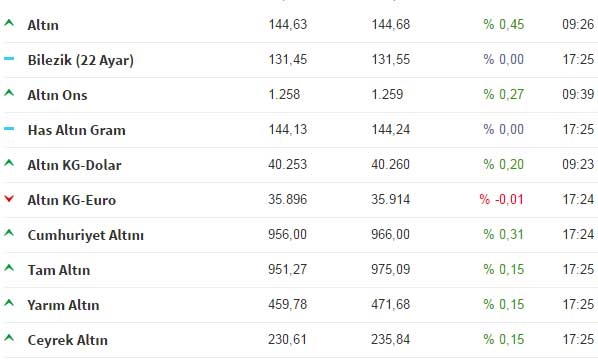Image resolution: width=598 pixels, height=362 pixels.
Task: Click the blue dash icon beside Bilezik (22 Ayar)
Action: (x=9, y=58)
